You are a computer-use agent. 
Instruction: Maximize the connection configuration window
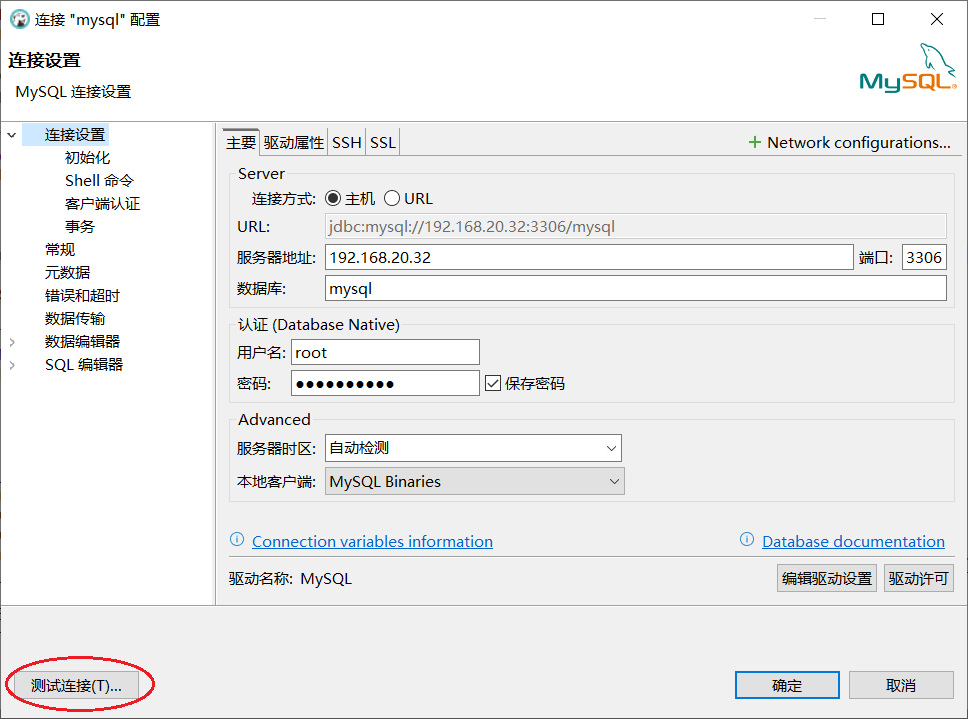(x=878, y=19)
